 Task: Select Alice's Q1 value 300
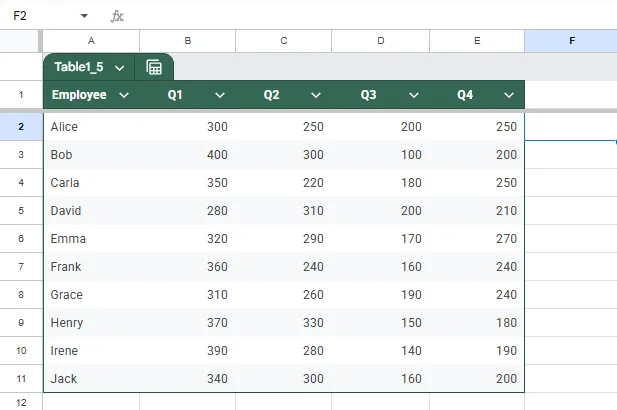click(188, 127)
